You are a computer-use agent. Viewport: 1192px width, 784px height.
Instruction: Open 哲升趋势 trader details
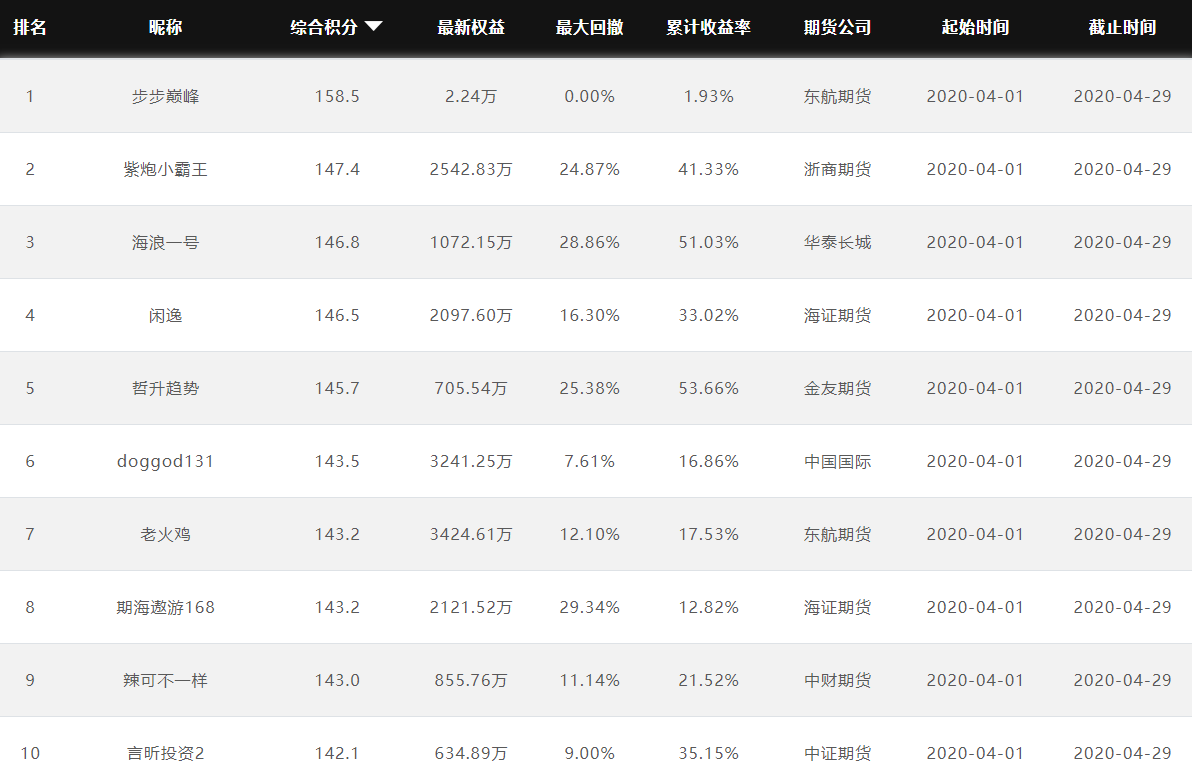(x=166, y=389)
